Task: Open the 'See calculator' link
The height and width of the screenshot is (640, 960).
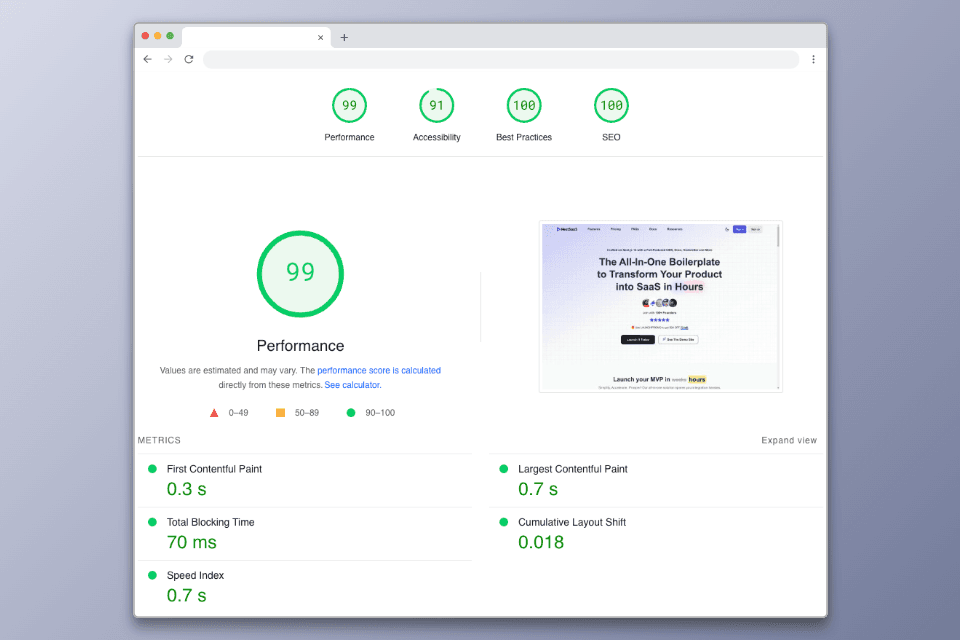Action: tap(352, 385)
